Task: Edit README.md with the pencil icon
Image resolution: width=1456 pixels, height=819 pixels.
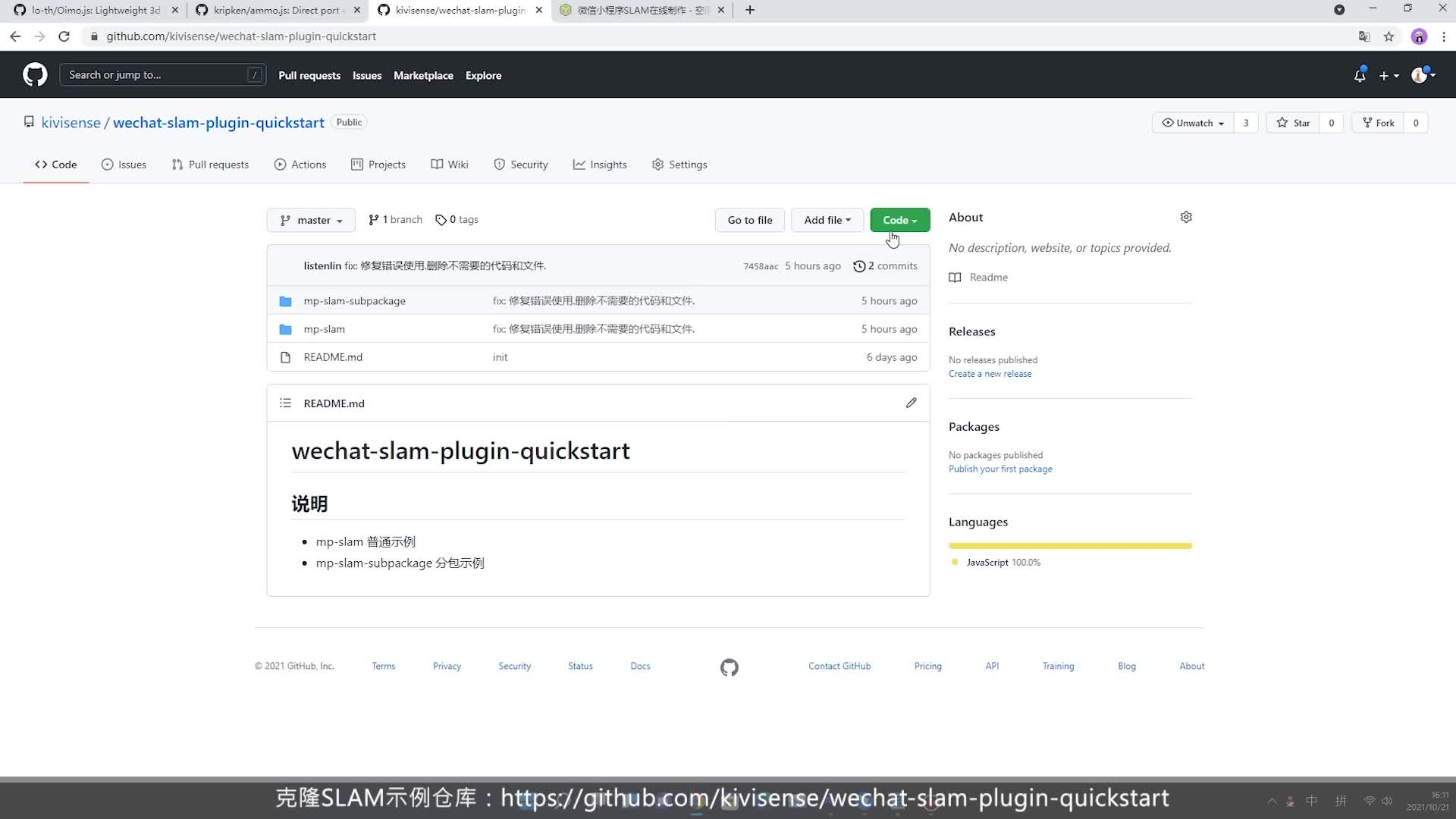Action: click(911, 403)
